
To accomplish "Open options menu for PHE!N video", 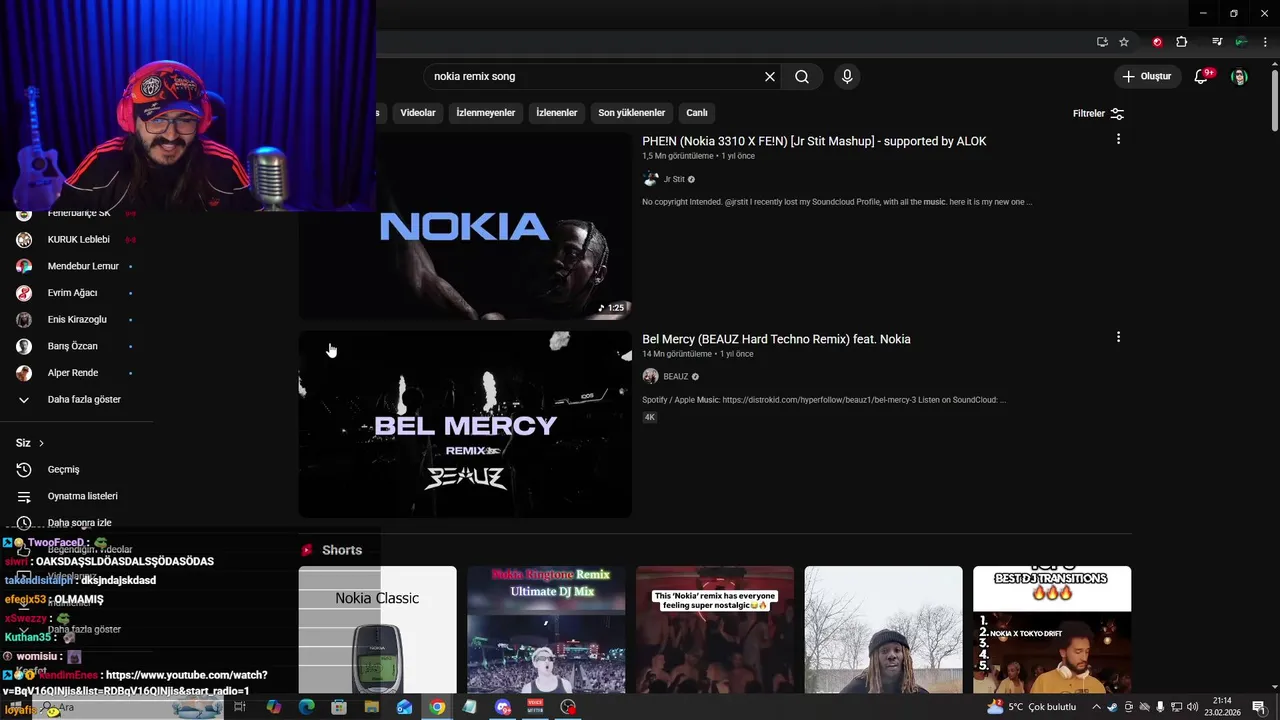I will pos(1118,139).
